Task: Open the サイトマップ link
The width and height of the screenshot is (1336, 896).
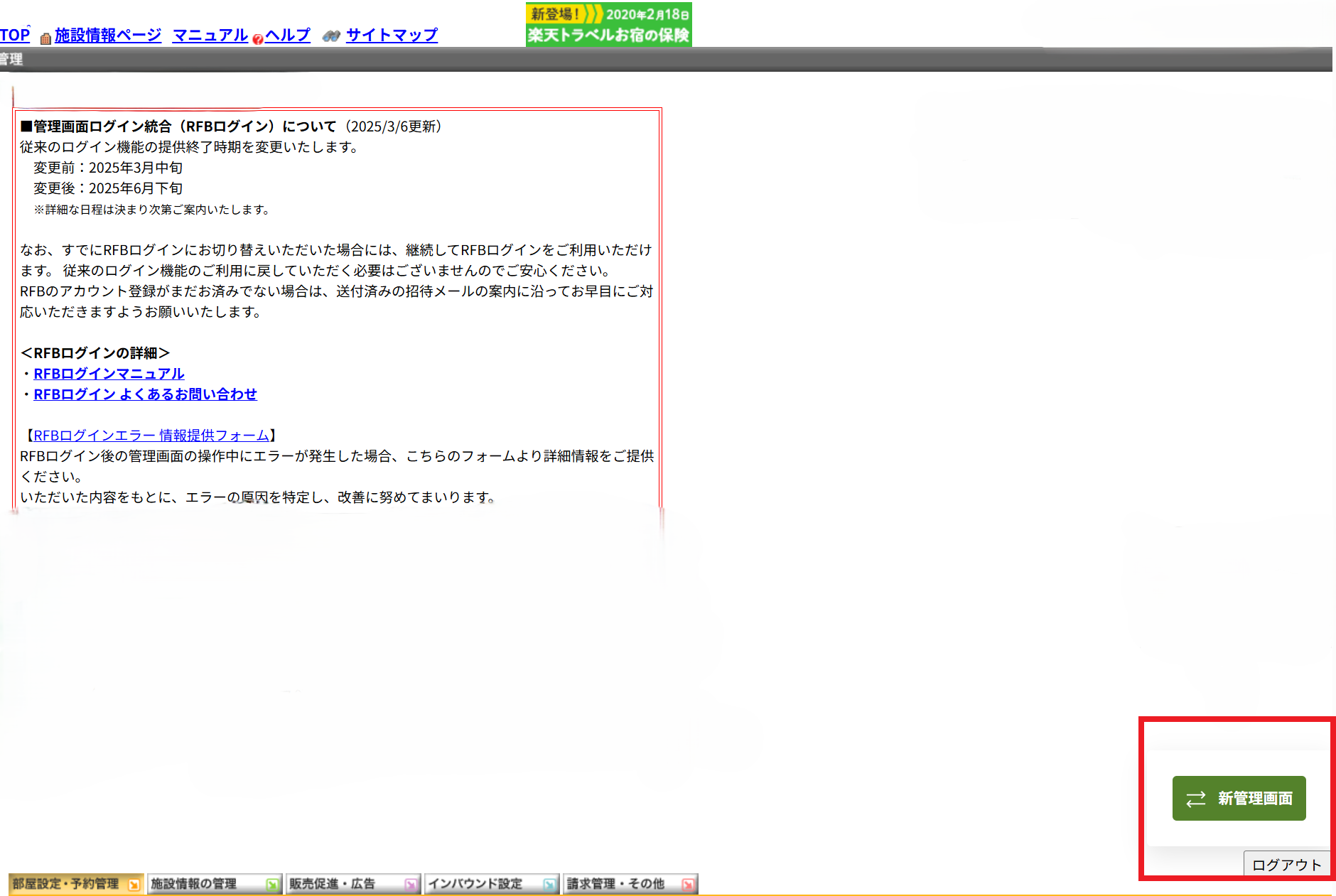Action: [x=392, y=35]
